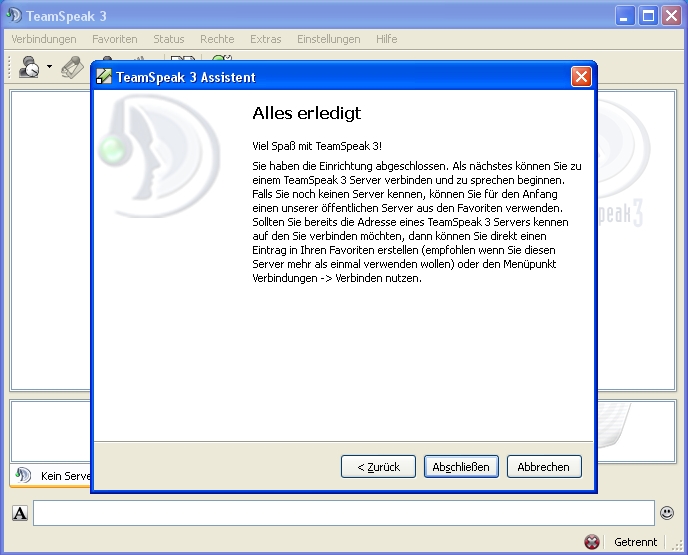Click the text format A icon
The height and width of the screenshot is (555, 688).
[x=20, y=513]
